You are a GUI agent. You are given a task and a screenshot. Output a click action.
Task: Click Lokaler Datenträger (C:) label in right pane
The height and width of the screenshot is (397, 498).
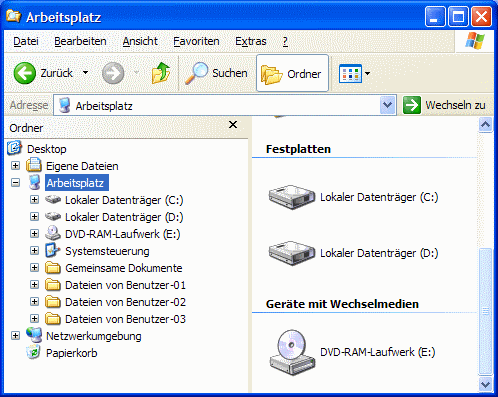click(x=379, y=197)
